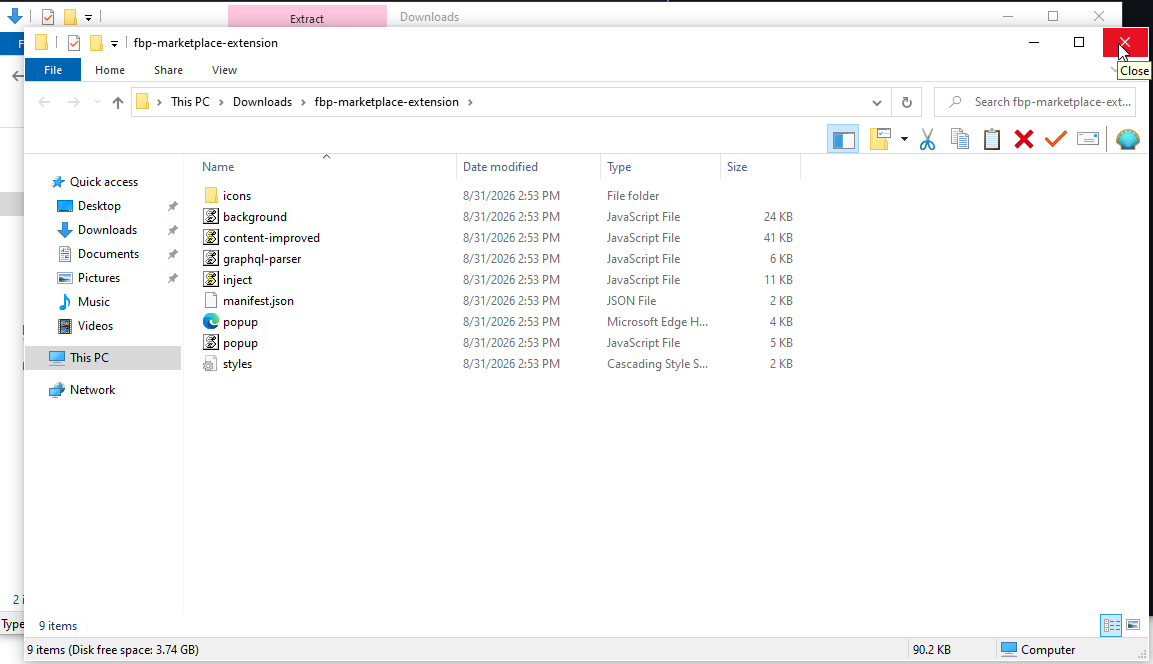Viewport: 1153px width, 664px height.
Task: Click the scissors Cut icon
Action: pyautogui.click(x=927, y=139)
